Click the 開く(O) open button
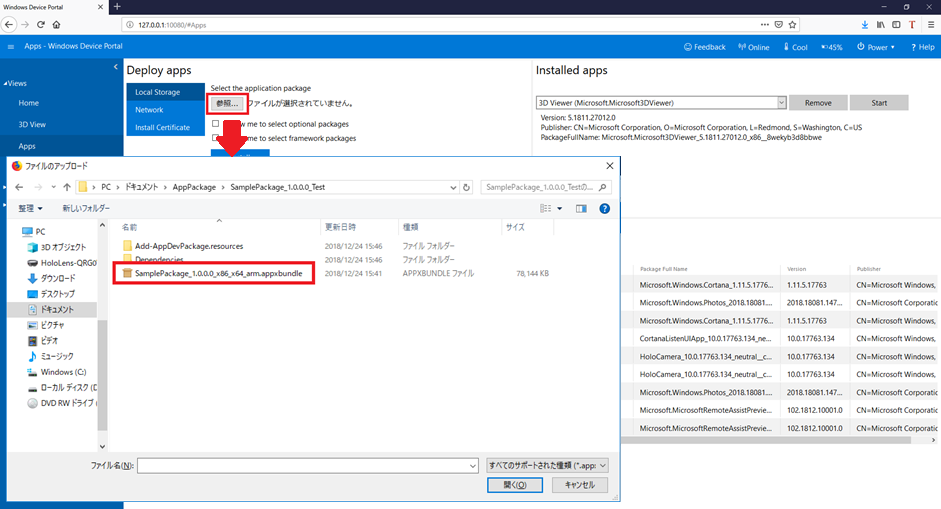Image resolution: width=941 pixels, height=509 pixels. (514, 485)
